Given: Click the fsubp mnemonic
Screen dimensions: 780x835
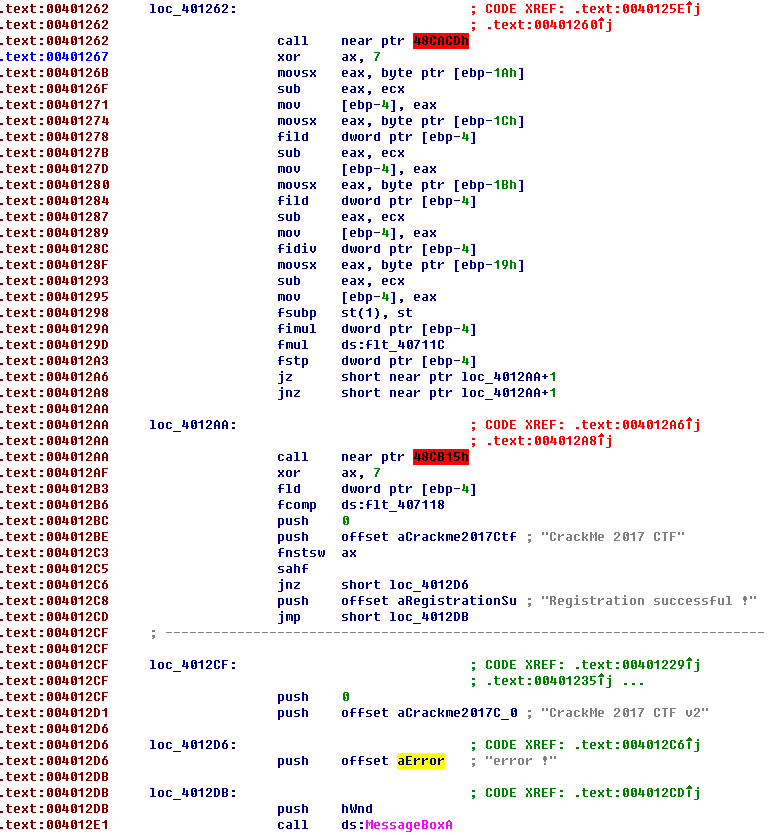Looking at the screenshot, I should tap(297, 313).
